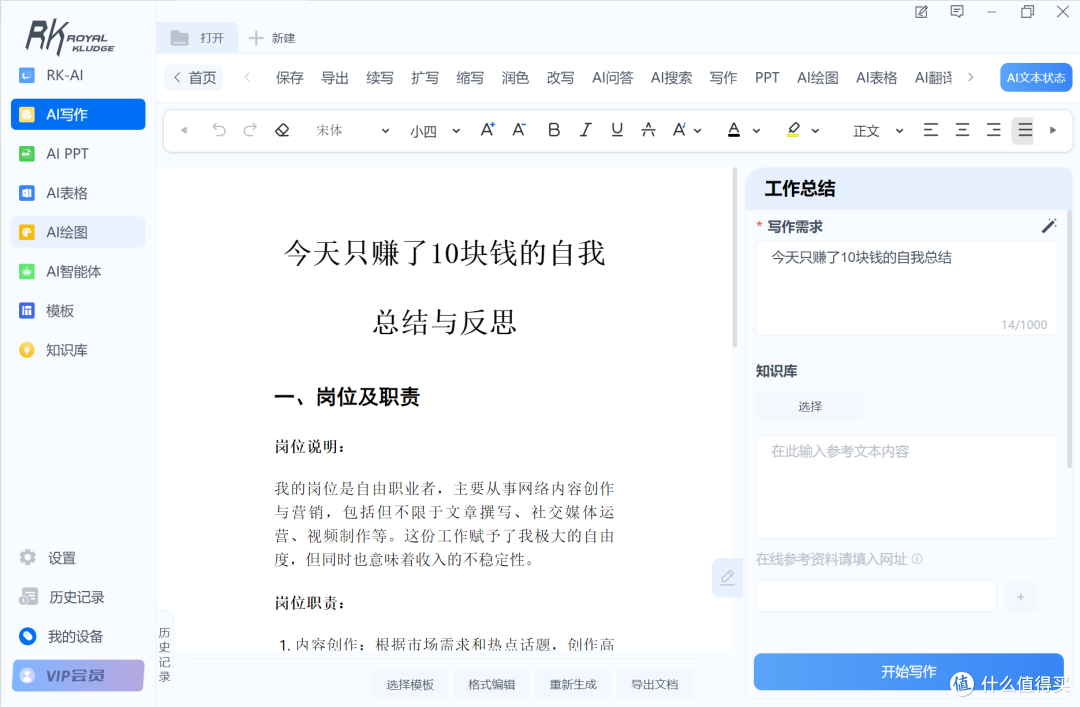
Task: Toggle strikethrough formatting
Action: pyautogui.click(x=648, y=130)
